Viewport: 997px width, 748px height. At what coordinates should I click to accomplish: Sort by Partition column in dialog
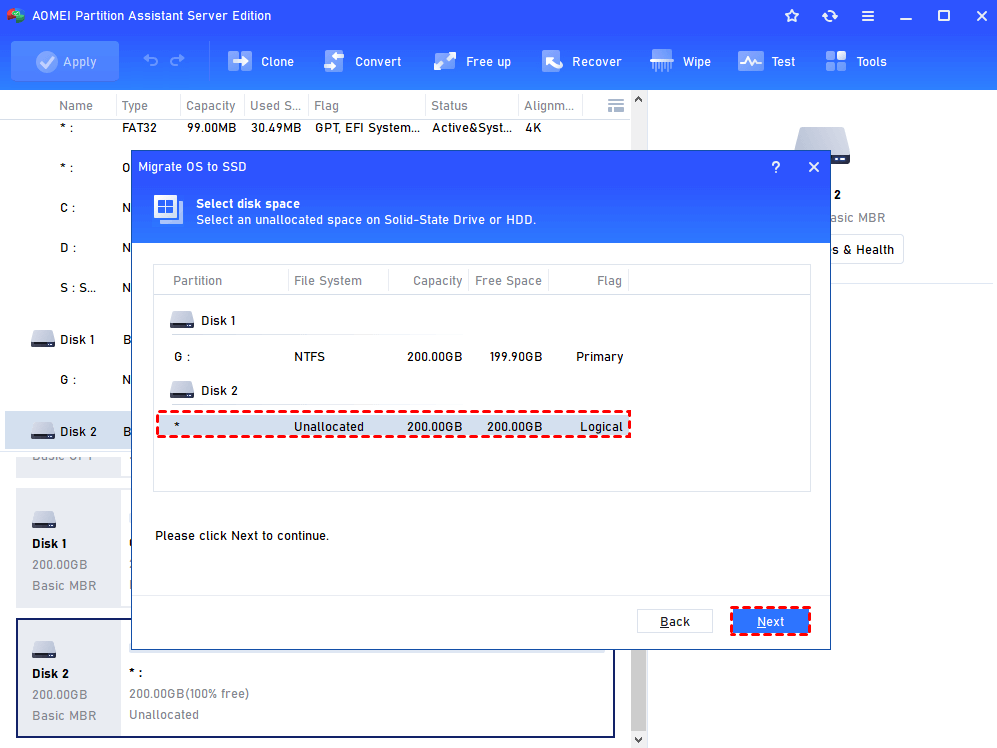click(198, 280)
